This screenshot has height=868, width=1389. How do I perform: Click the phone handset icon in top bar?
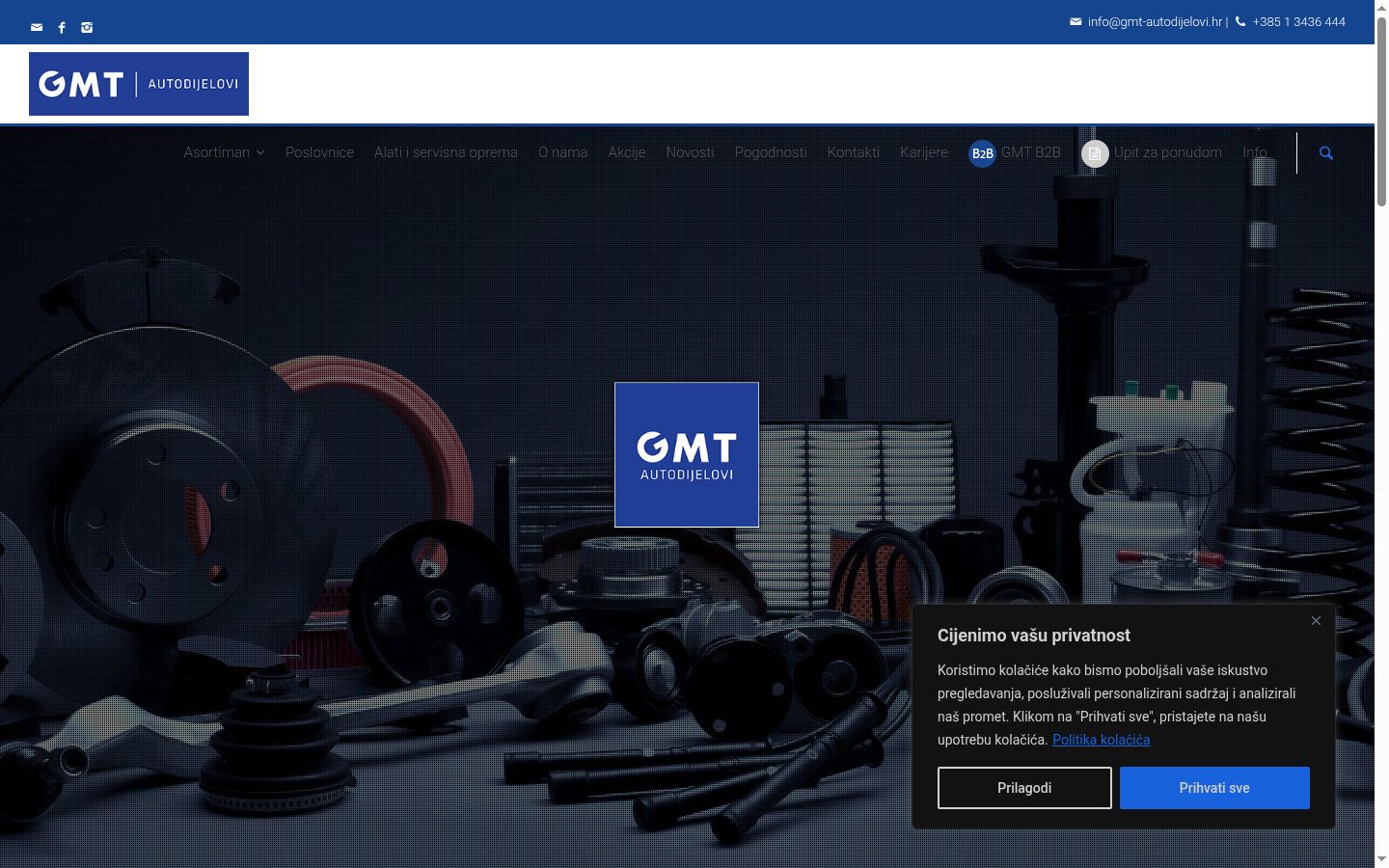(x=1240, y=21)
